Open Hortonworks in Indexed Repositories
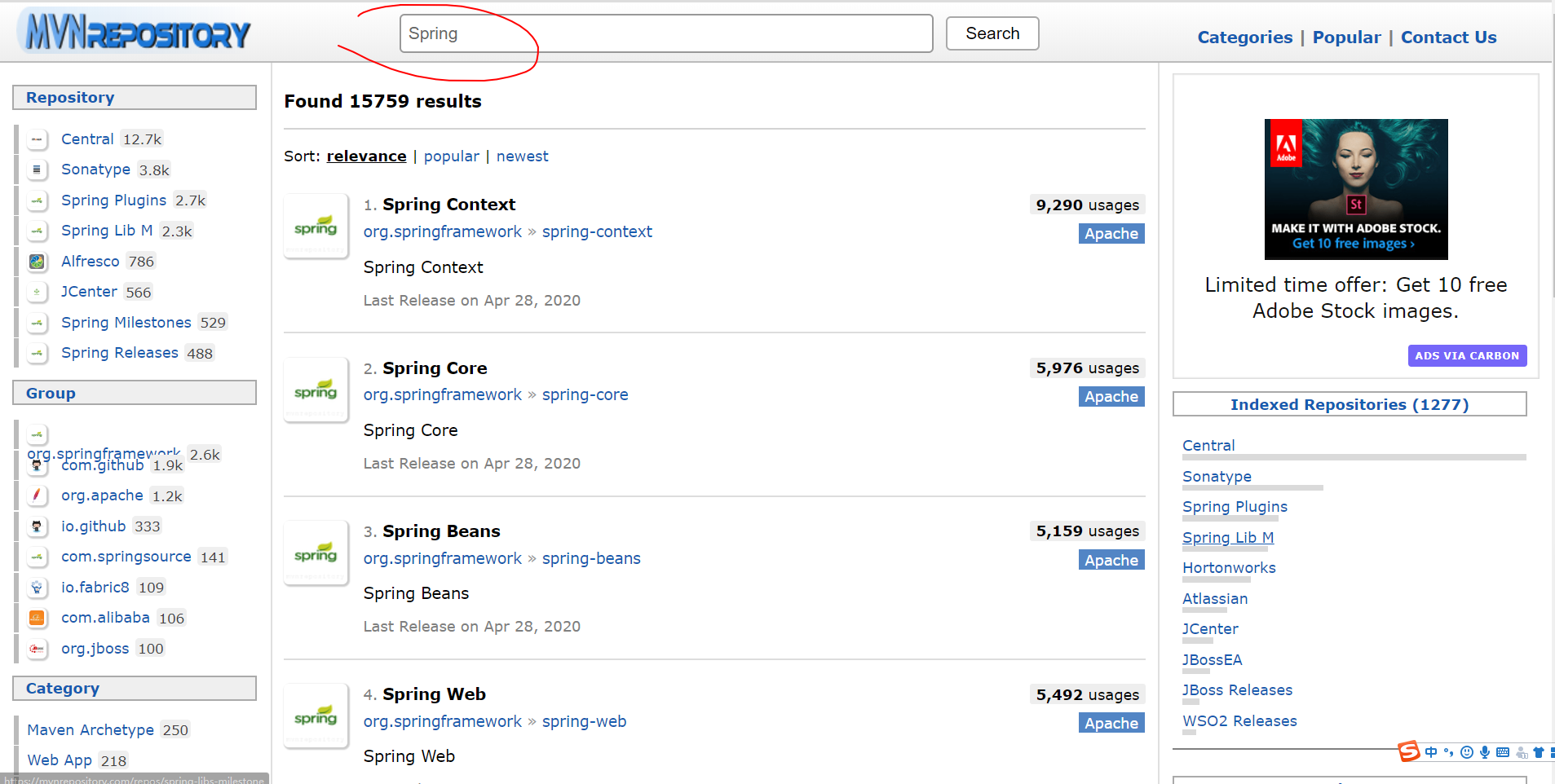The image size is (1555, 784). click(x=1229, y=568)
